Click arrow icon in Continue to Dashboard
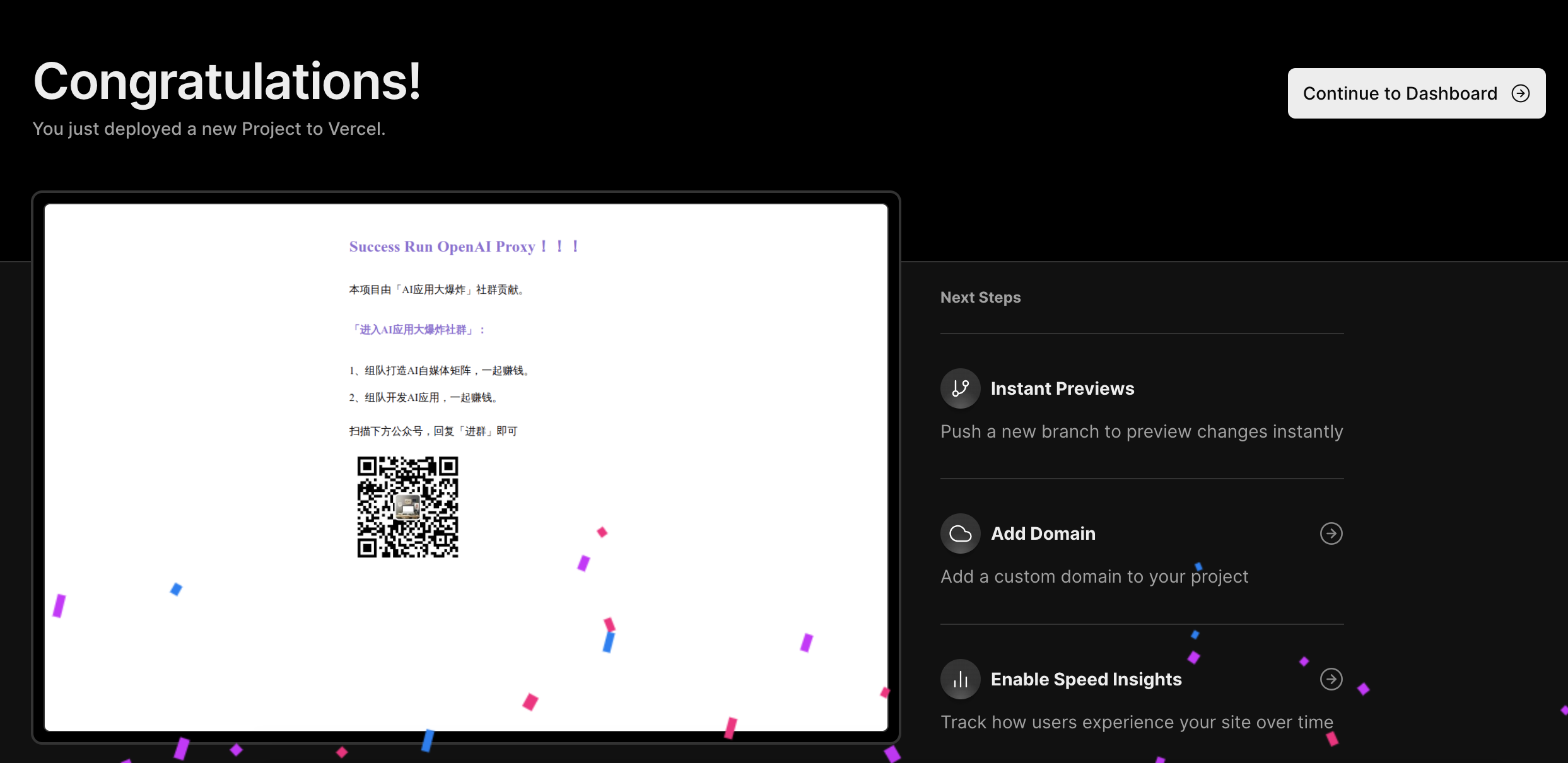The width and height of the screenshot is (1568, 763). pyautogui.click(x=1521, y=93)
